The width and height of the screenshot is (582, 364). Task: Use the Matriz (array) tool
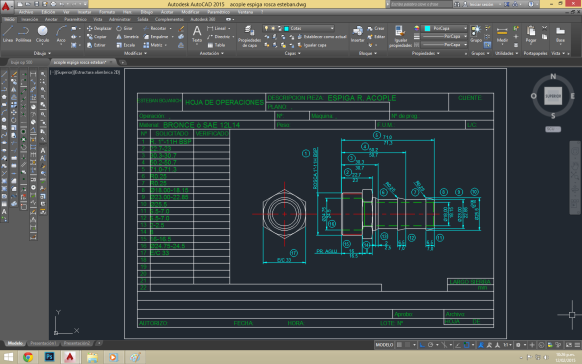click(153, 45)
